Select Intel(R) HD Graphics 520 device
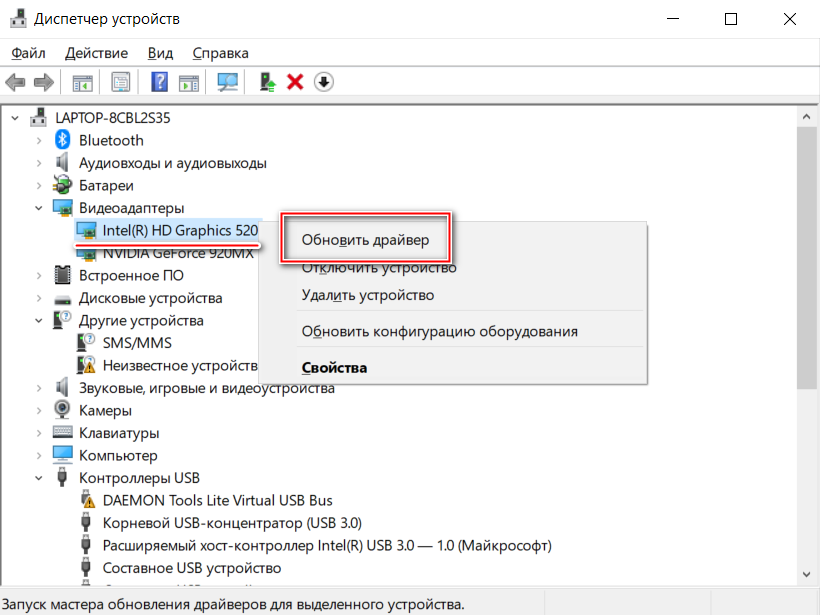Image resolution: width=820 pixels, height=615 pixels. (180, 230)
